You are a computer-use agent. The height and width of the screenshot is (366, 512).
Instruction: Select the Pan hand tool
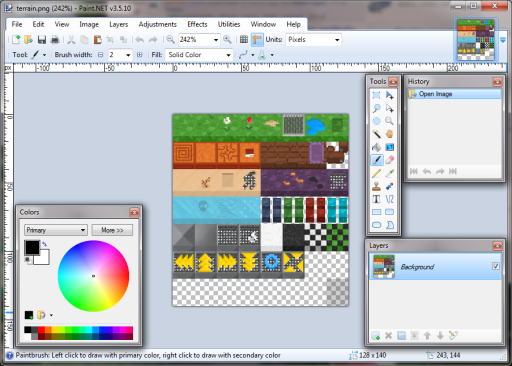coord(389,134)
